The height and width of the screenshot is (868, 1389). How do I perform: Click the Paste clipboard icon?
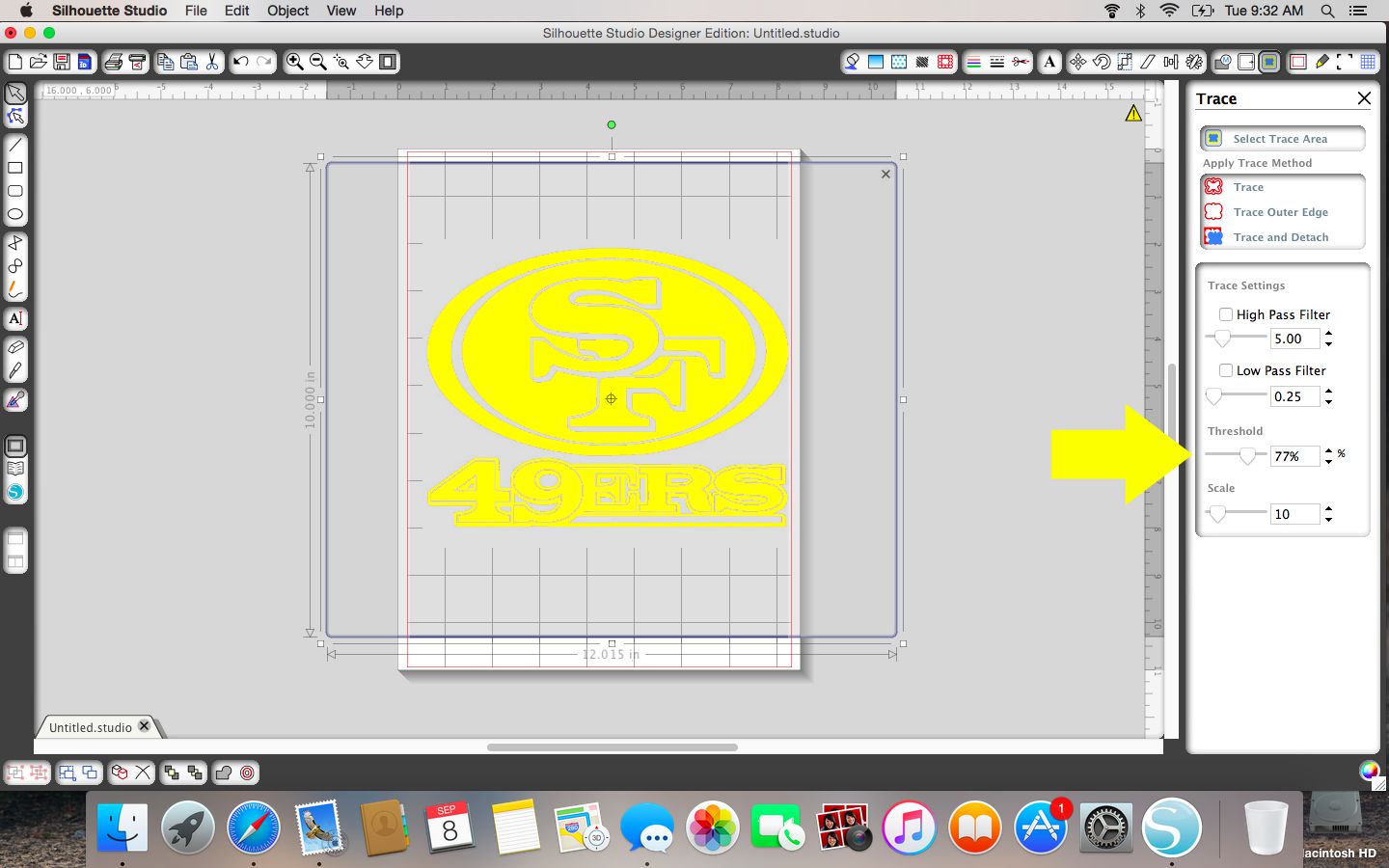tap(189, 62)
